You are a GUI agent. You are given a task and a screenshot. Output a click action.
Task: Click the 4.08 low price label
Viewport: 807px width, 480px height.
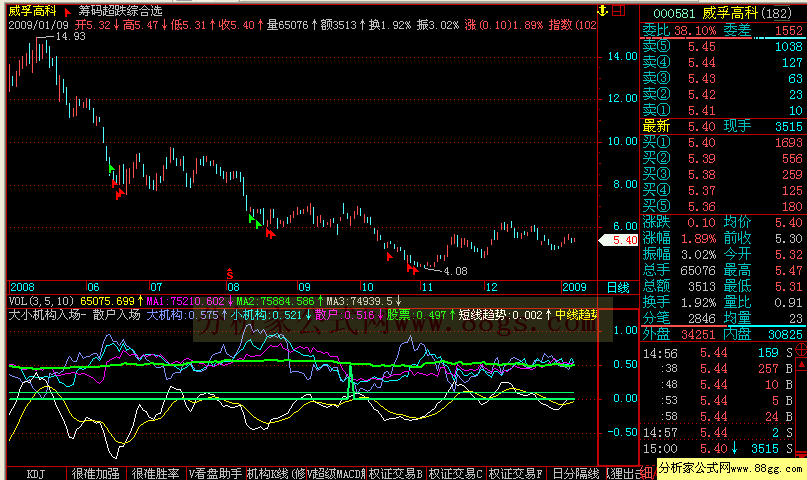455,271
